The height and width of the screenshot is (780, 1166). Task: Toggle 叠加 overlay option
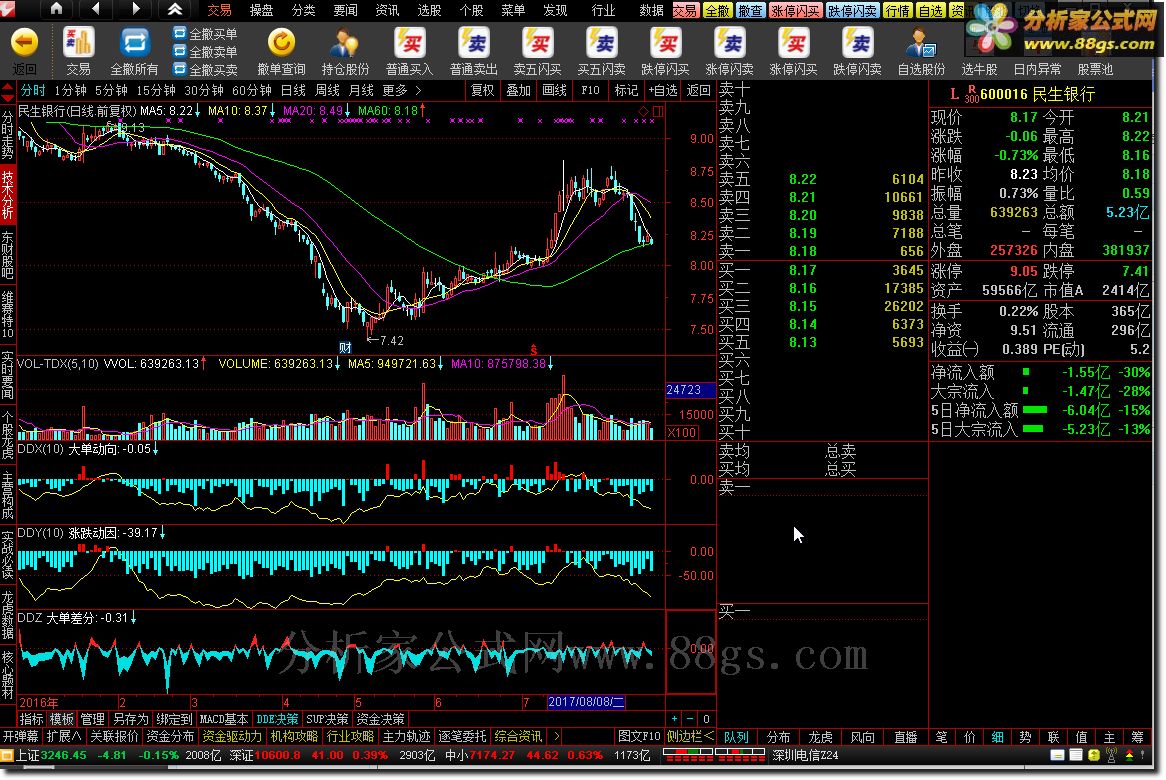pos(518,90)
